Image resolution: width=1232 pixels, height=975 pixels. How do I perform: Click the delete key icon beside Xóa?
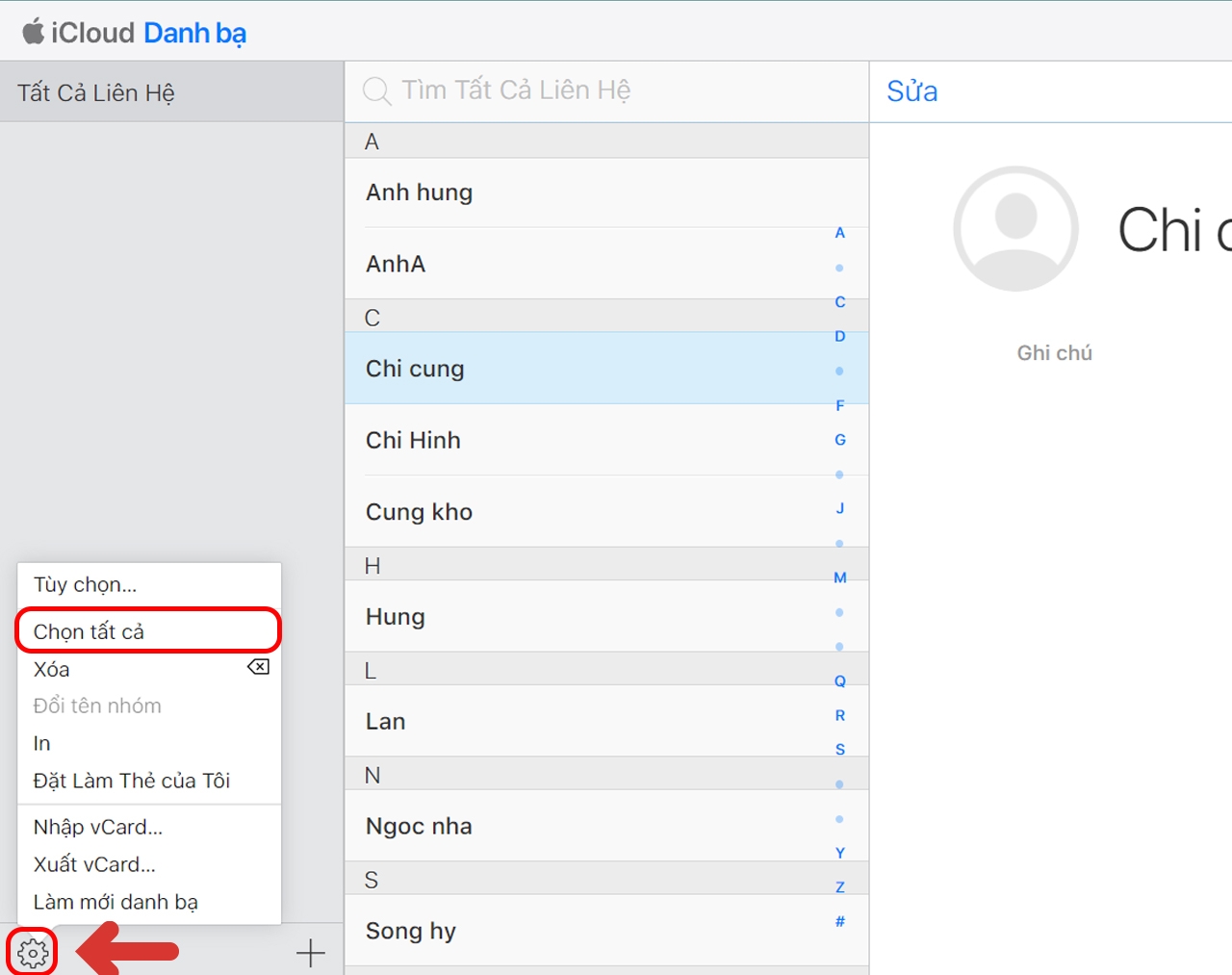[x=258, y=667]
